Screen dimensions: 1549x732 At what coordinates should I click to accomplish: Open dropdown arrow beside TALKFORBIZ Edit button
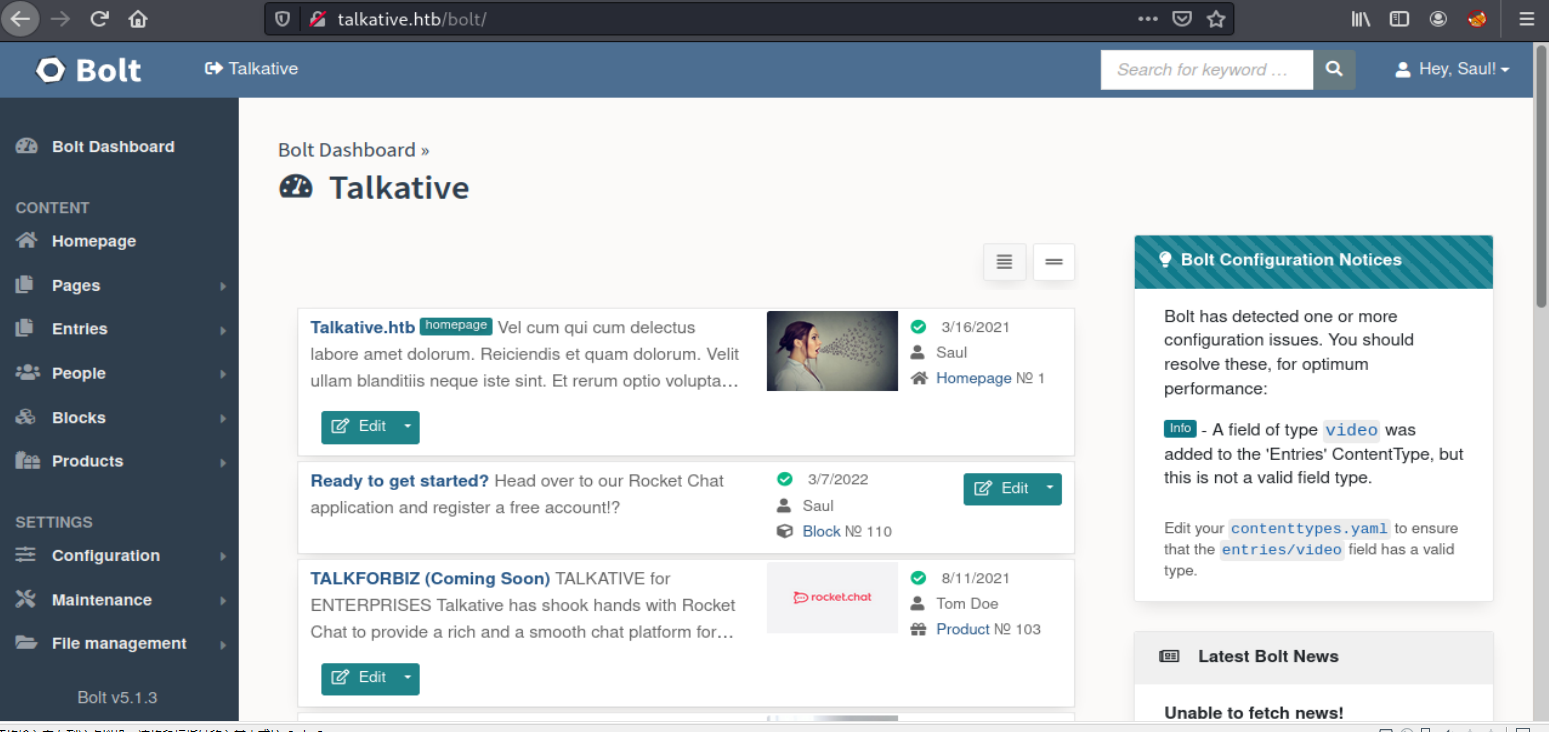407,679
